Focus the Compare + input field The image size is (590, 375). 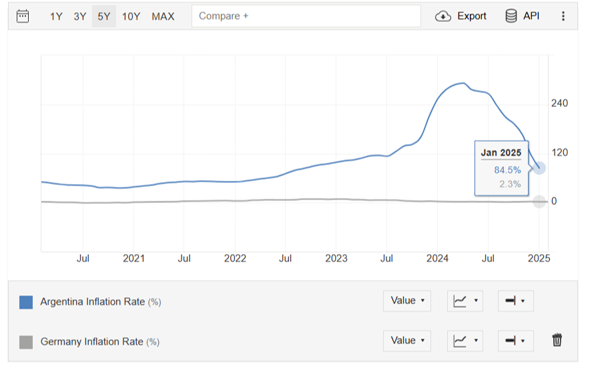pos(306,16)
